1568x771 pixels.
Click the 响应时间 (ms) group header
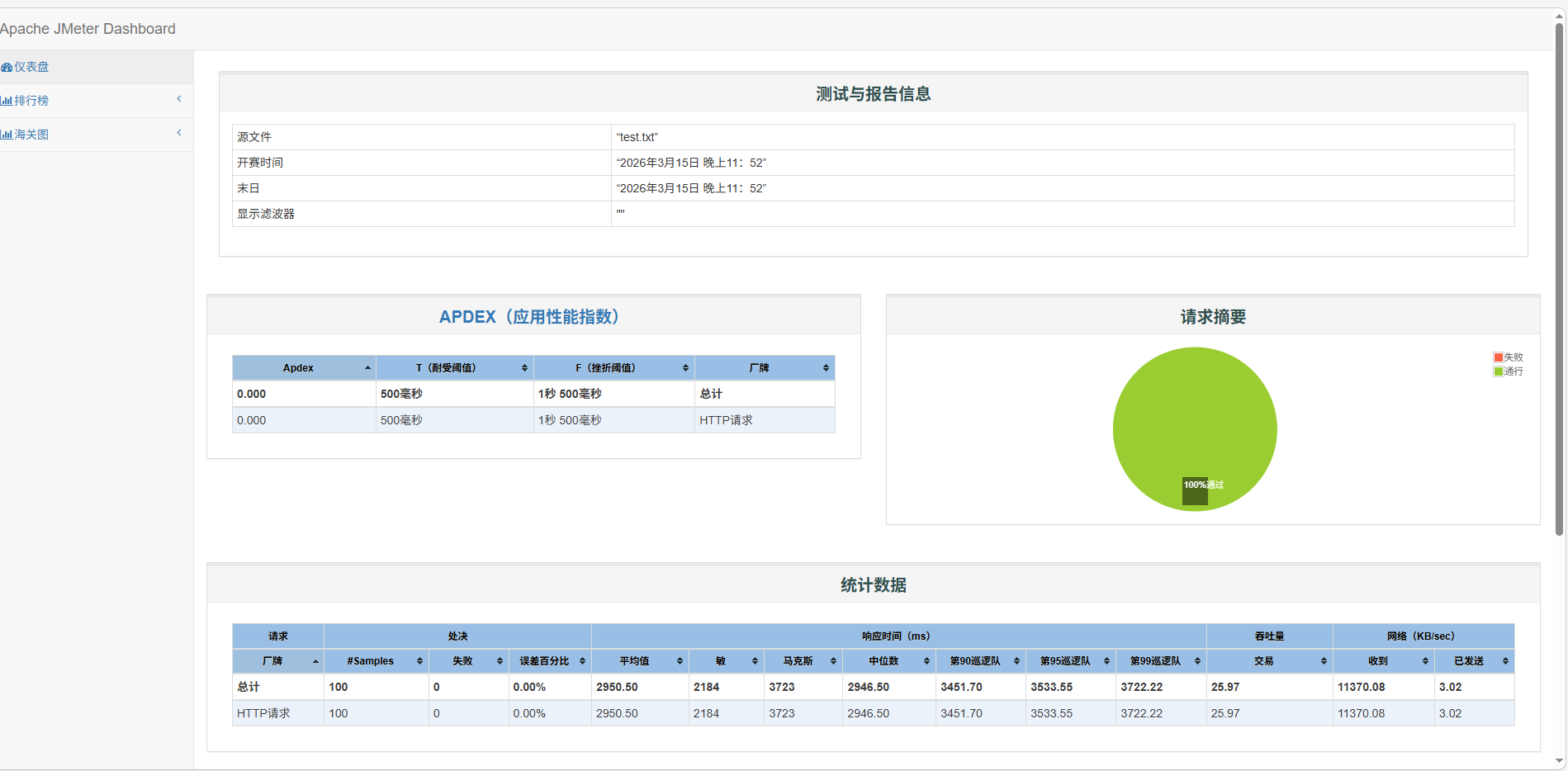[898, 636]
